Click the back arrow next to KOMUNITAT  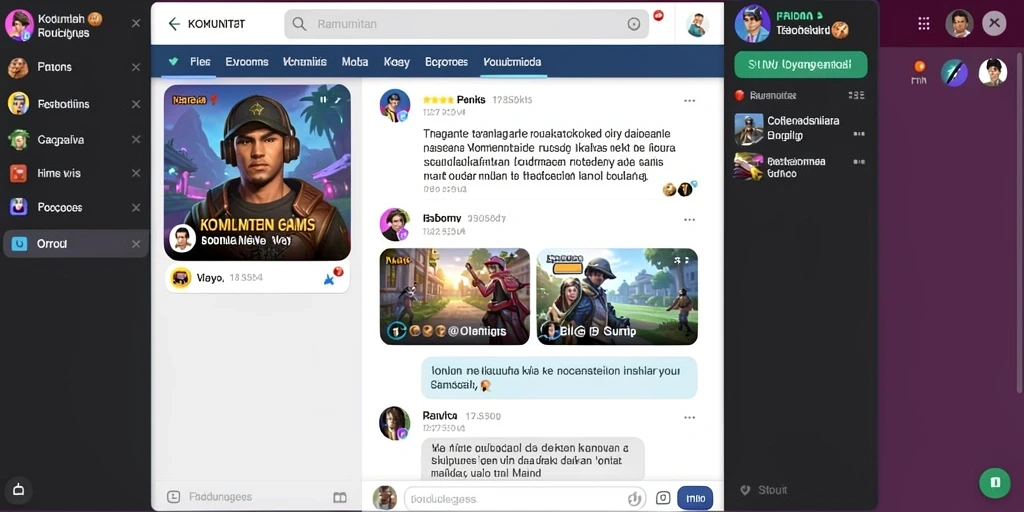click(x=174, y=24)
